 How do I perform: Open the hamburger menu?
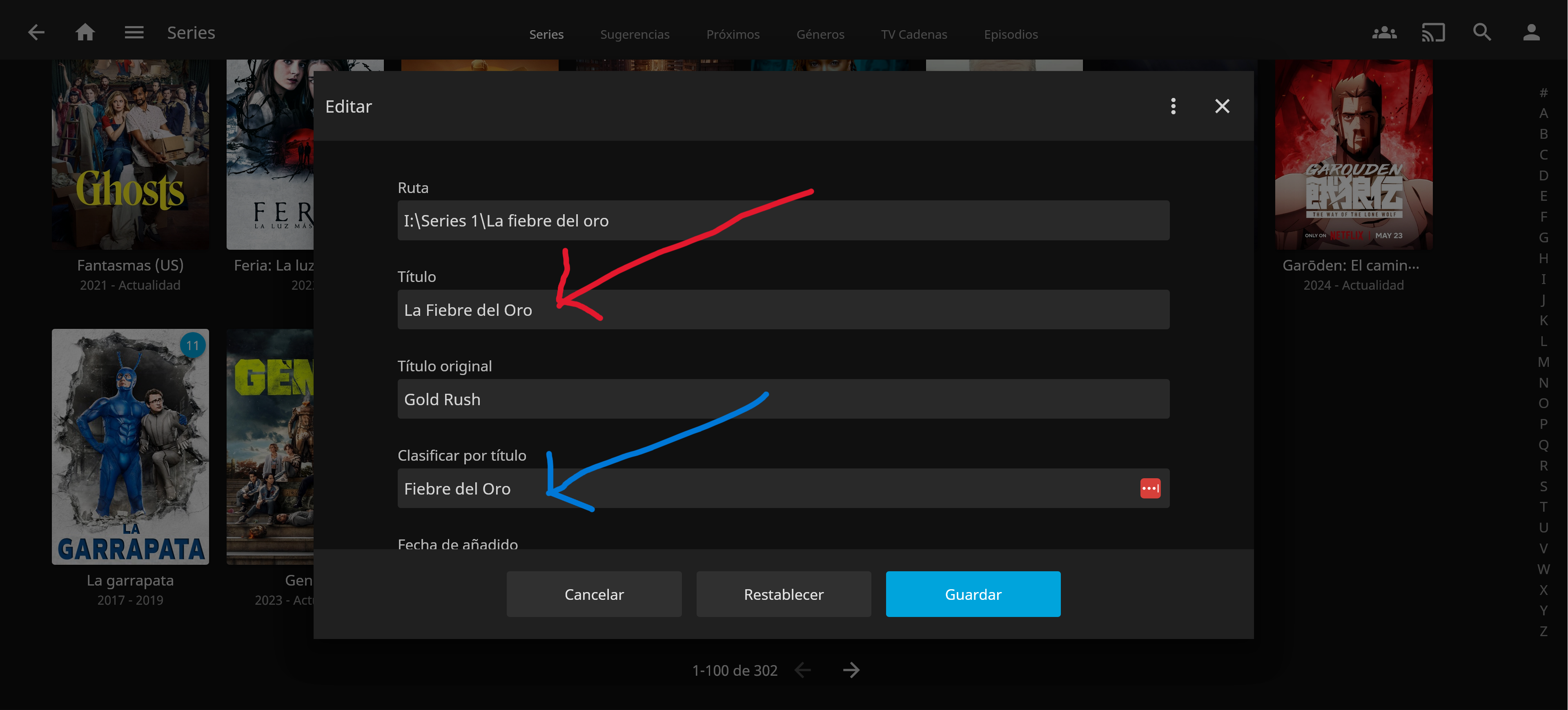click(134, 32)
